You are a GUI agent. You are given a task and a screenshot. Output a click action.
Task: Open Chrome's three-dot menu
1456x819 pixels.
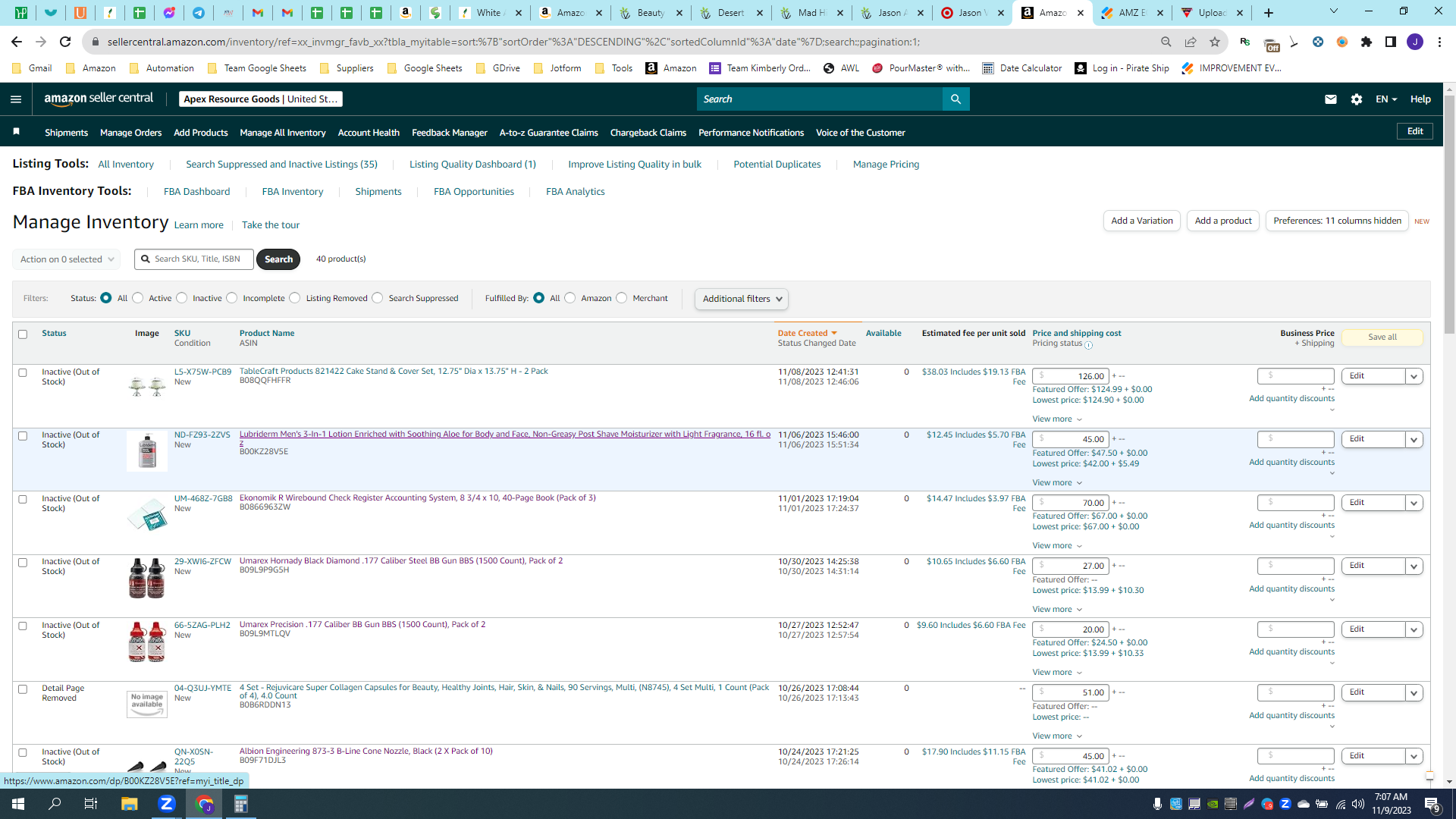click(1439, 42)
